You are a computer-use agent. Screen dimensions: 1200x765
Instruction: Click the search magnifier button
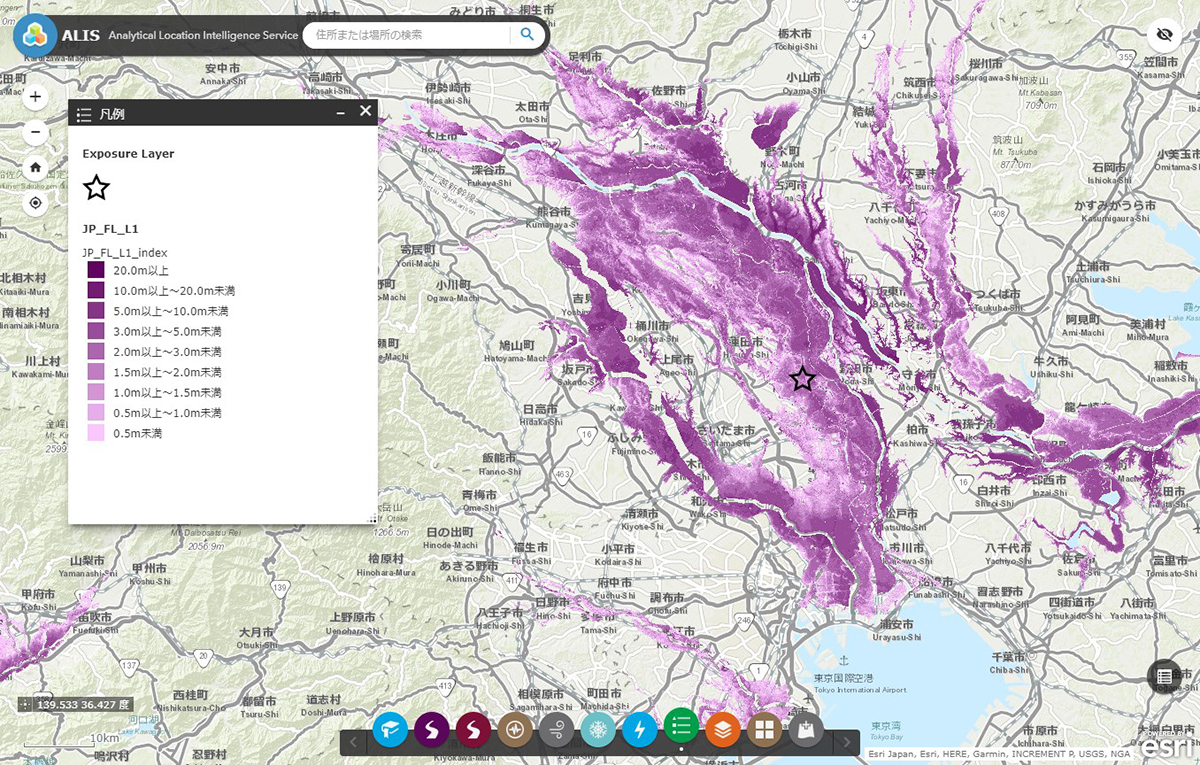(x=527, y=35)
